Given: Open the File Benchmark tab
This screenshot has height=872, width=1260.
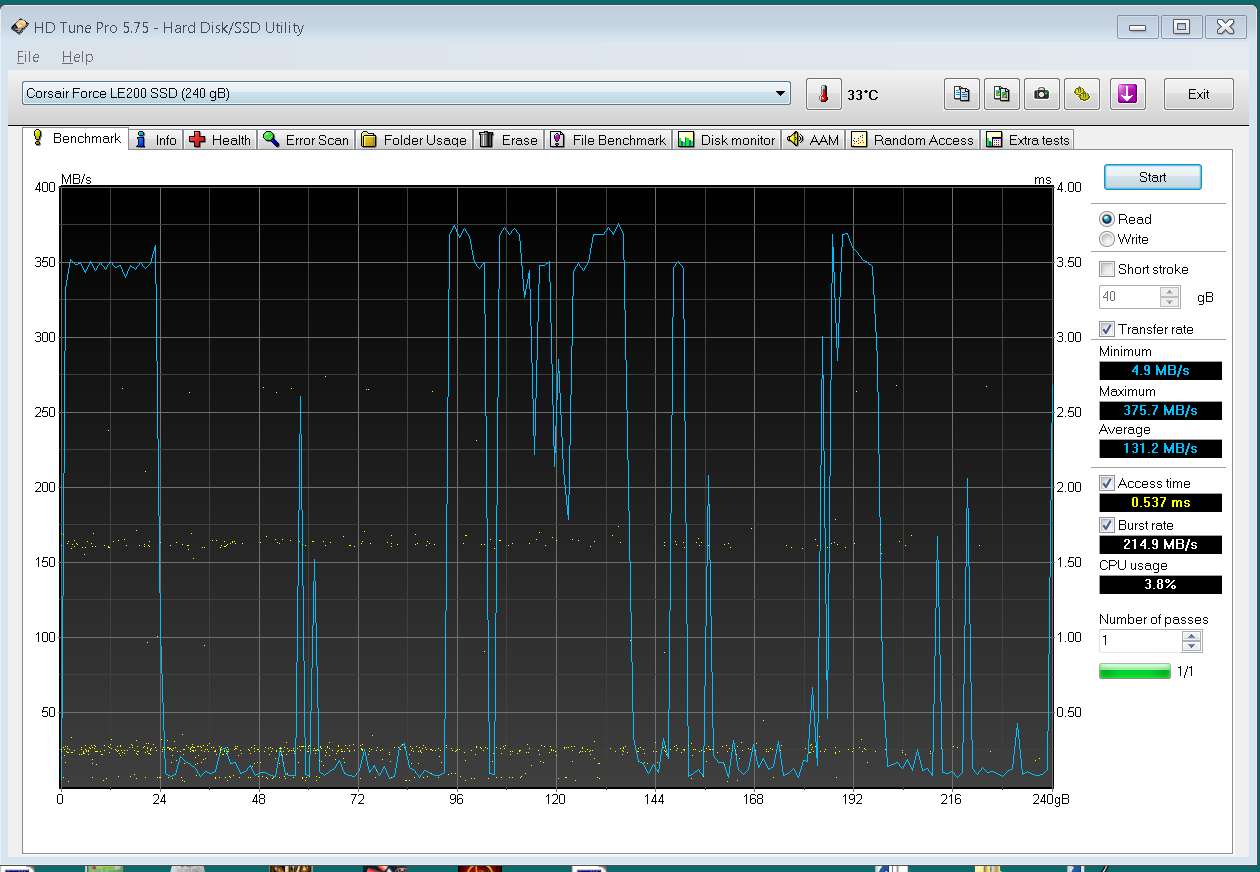Looking at the screenshot, I should pos(608,140).
